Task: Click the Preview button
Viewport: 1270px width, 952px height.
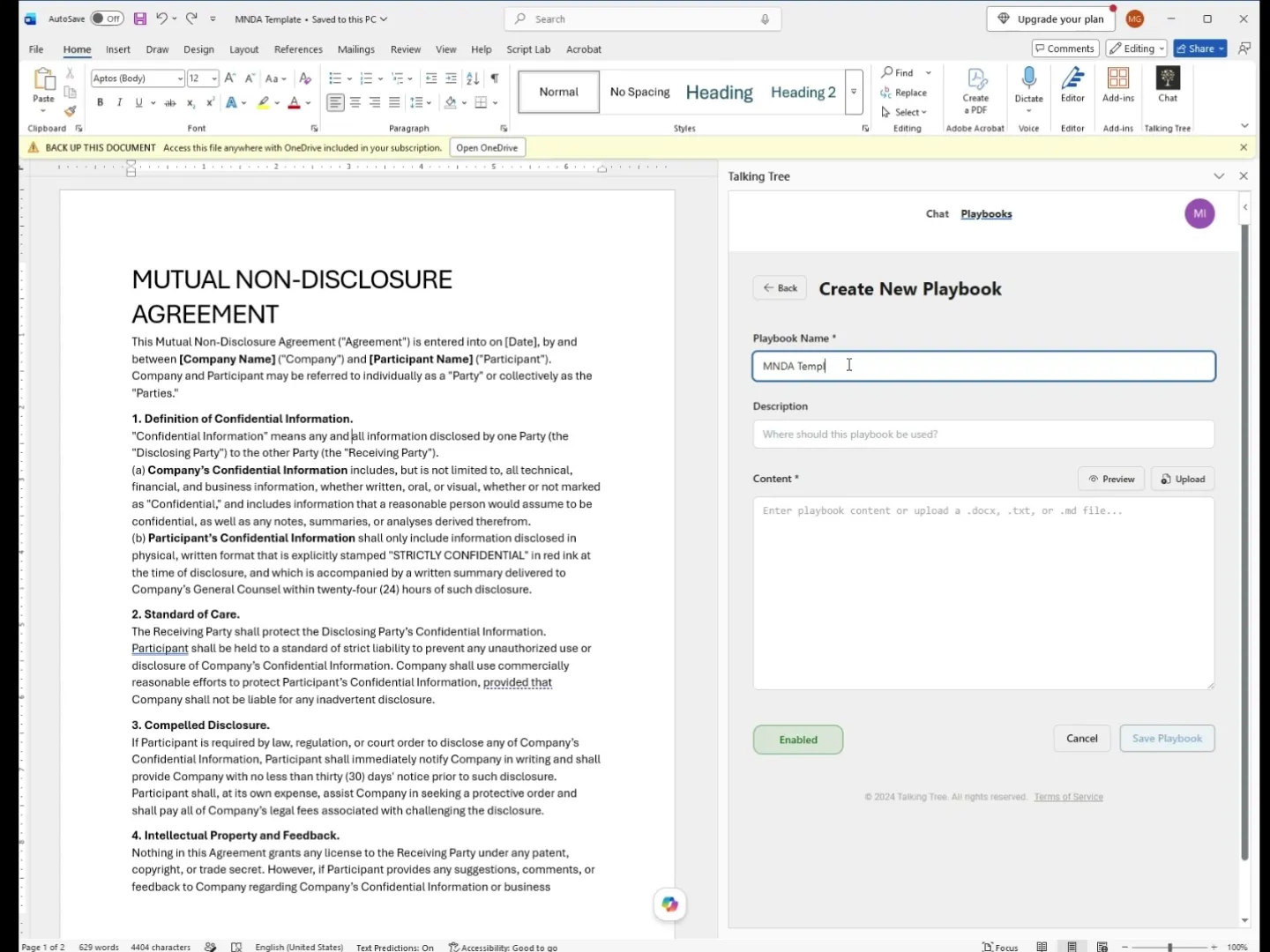Action: (x=1111, y=479)
